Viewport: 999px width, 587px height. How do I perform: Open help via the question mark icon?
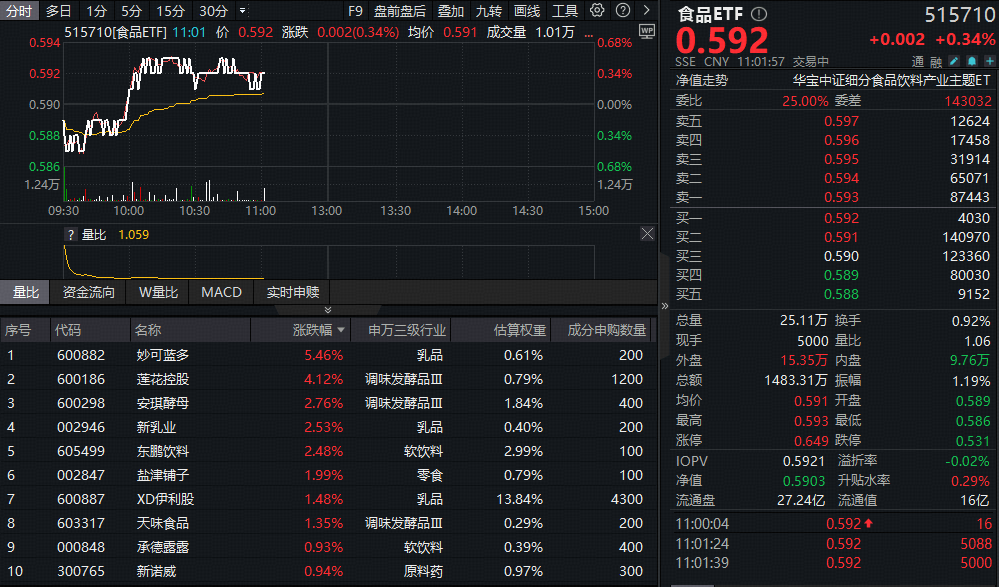(x=623, y=11)
